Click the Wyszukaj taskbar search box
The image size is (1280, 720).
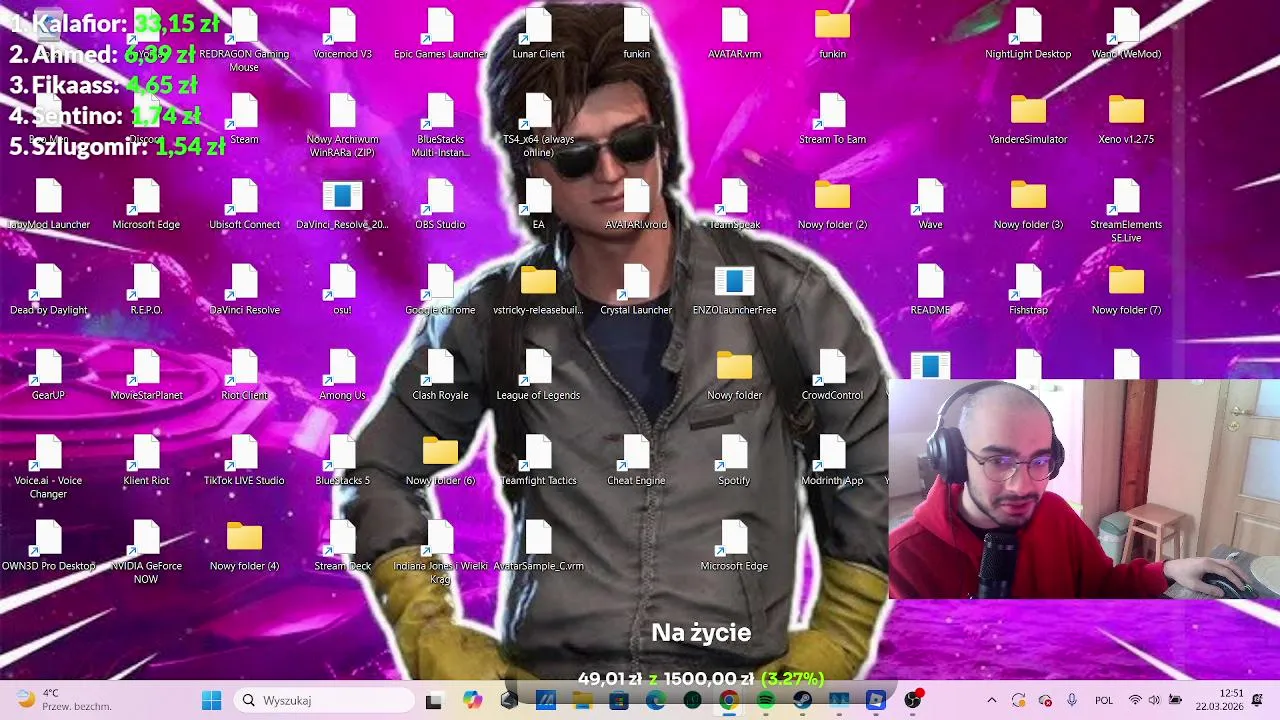(x=325, y=701)
